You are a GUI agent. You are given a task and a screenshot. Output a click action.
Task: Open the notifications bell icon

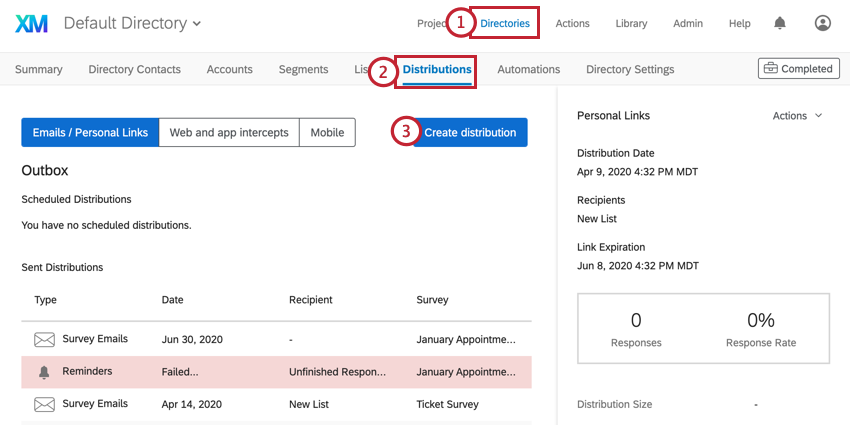780,23
